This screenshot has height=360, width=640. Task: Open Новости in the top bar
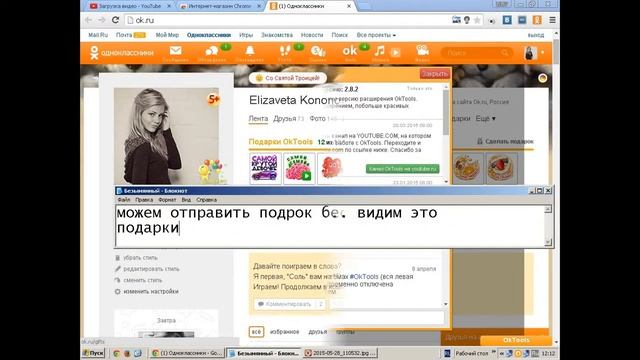coord(312,35)
